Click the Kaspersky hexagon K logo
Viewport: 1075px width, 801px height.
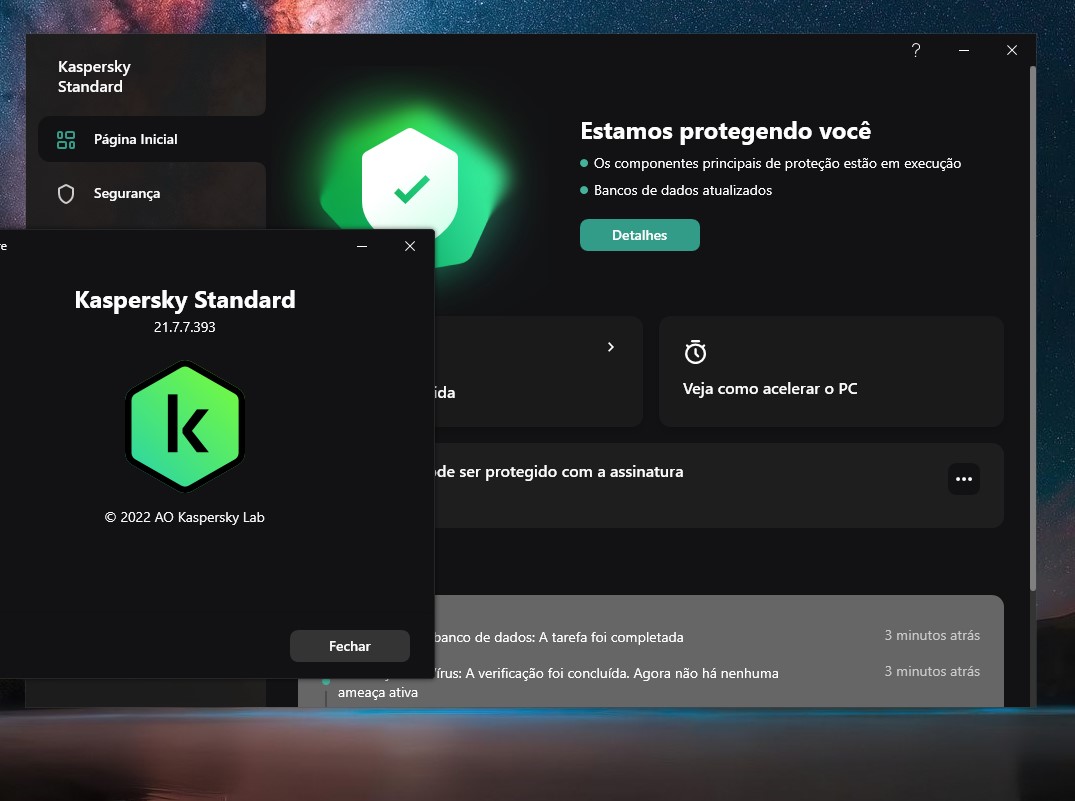[x=185, y=426]
